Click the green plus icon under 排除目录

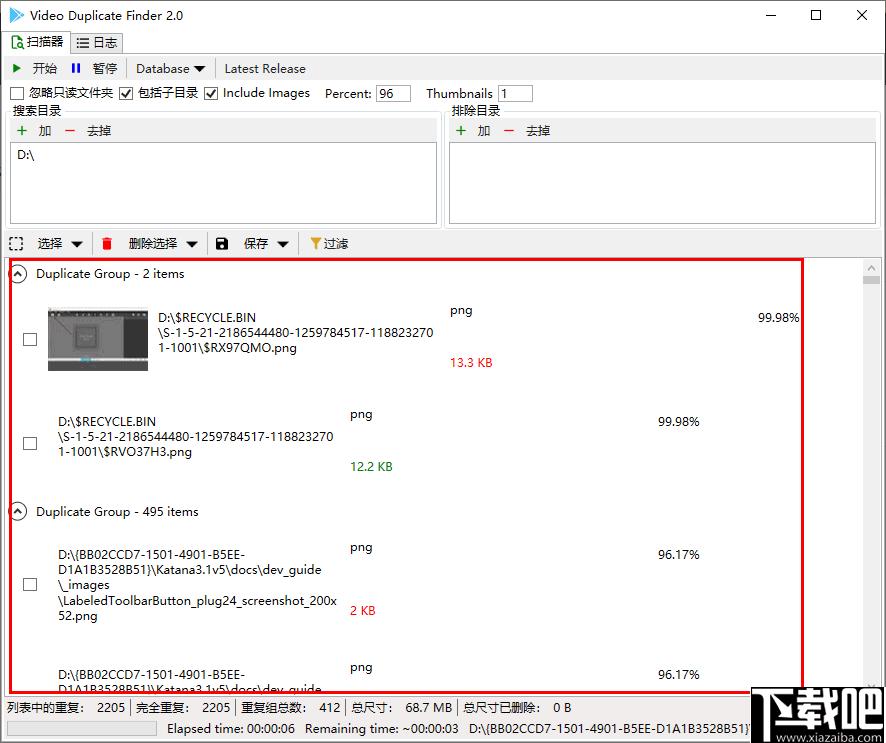tap(461, 131)
